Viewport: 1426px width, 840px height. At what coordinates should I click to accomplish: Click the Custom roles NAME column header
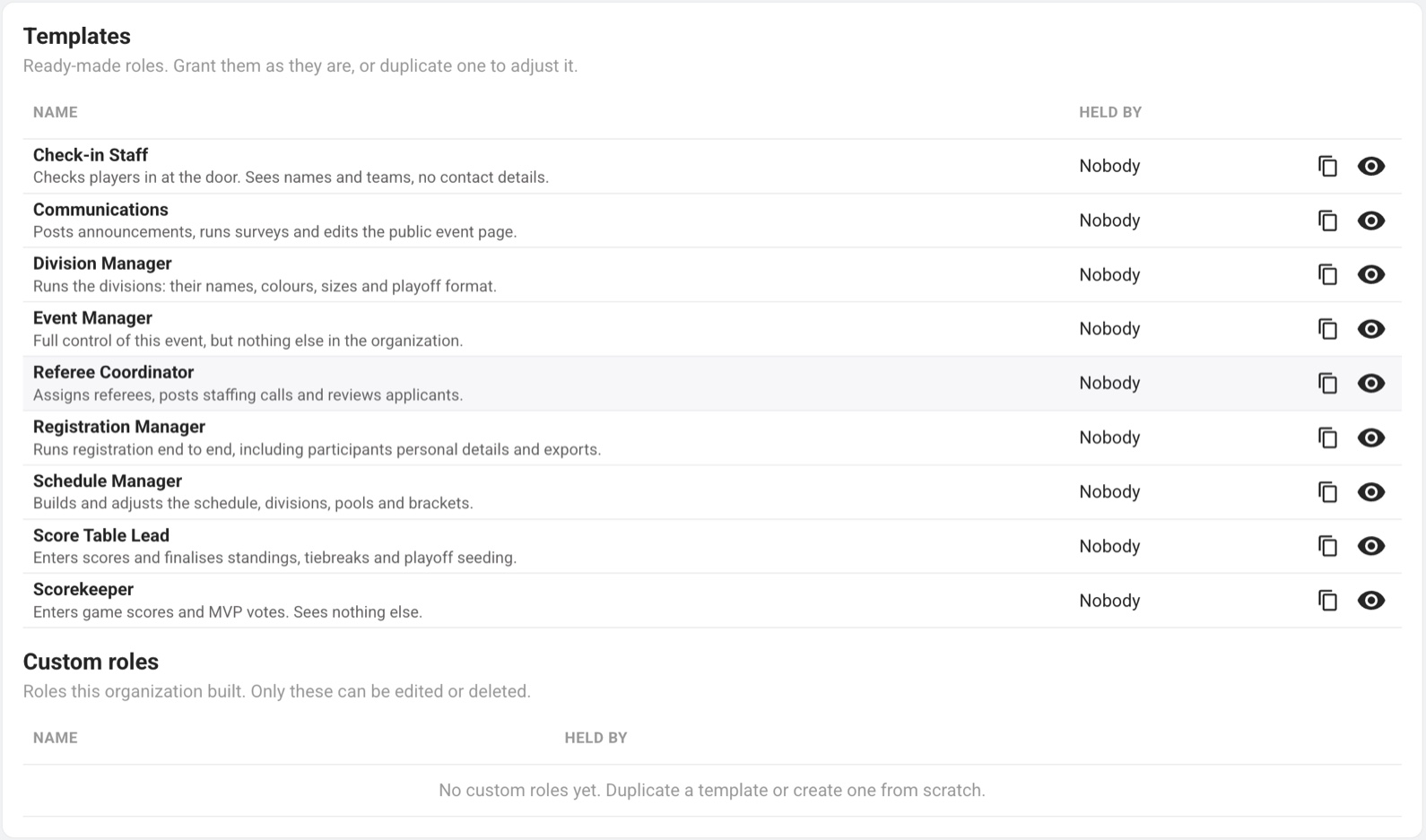point(56,738)
